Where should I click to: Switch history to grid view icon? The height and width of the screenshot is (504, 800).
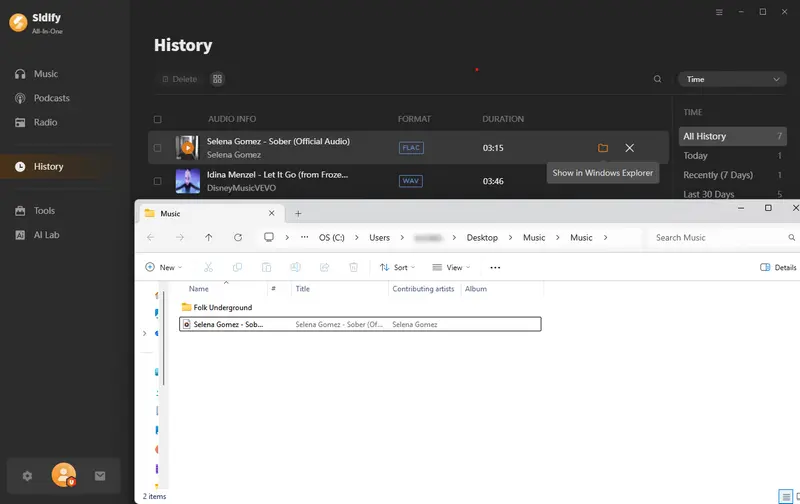(218, 79)
